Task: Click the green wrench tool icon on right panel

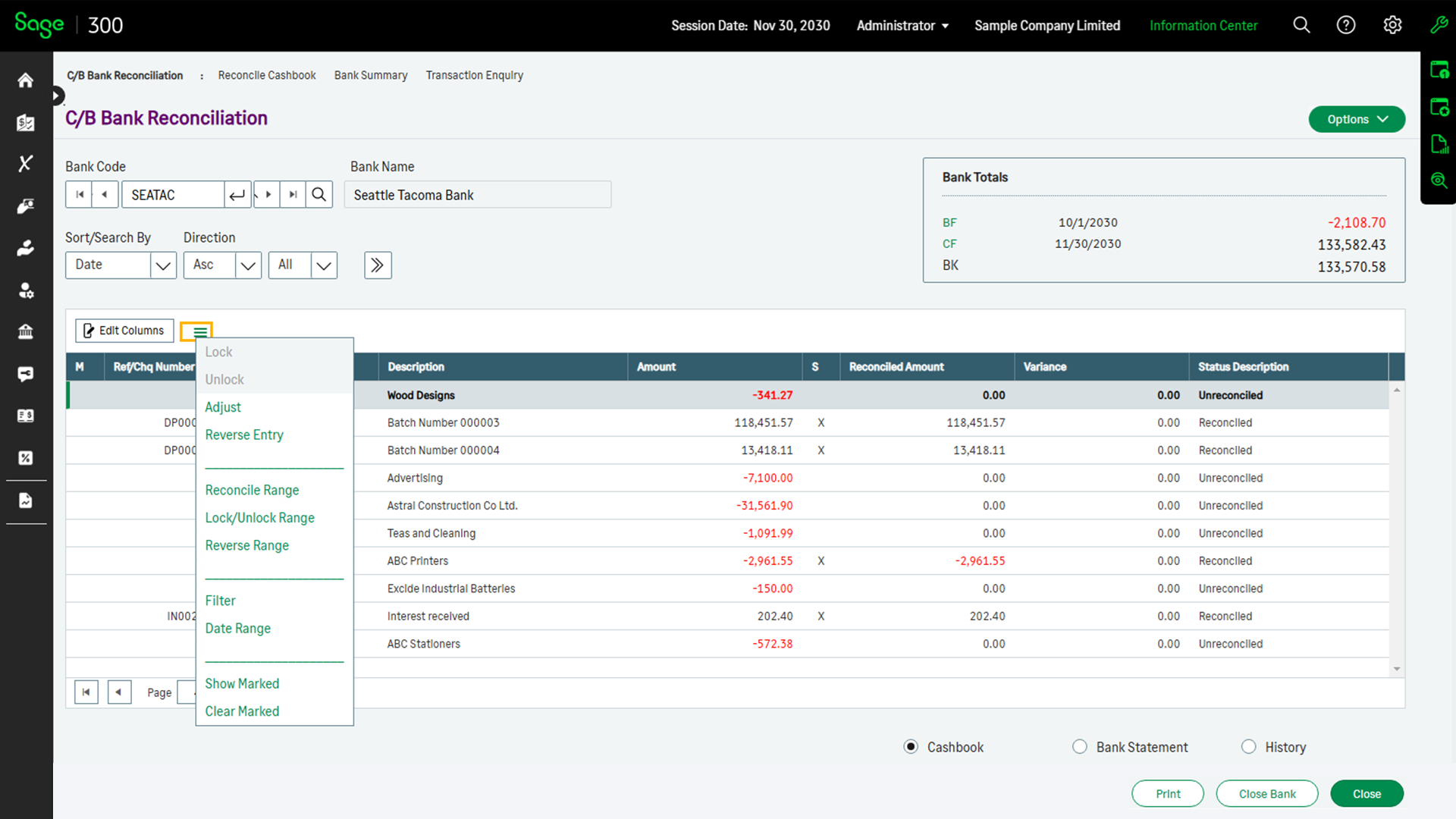Action: coord(1439,25)
